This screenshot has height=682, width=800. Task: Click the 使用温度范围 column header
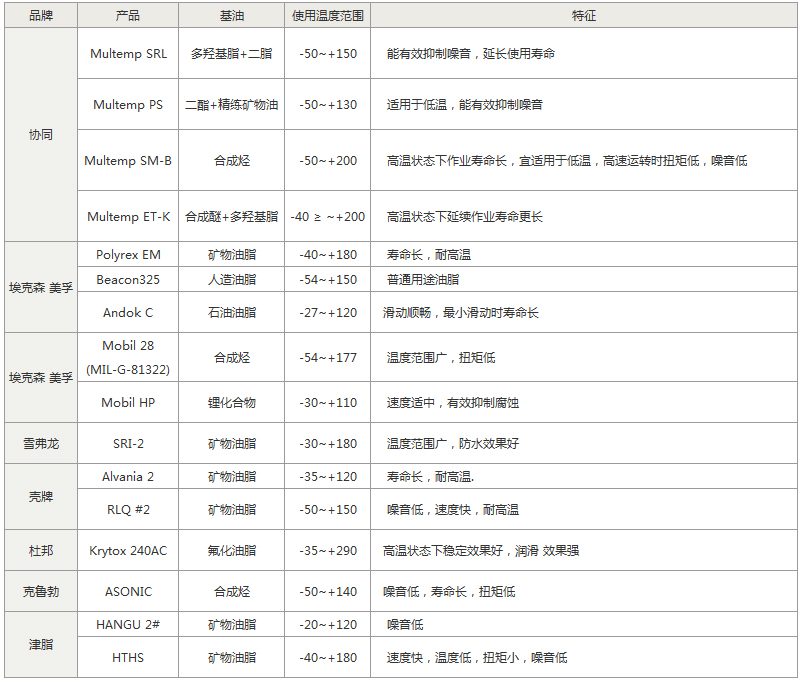328,15
